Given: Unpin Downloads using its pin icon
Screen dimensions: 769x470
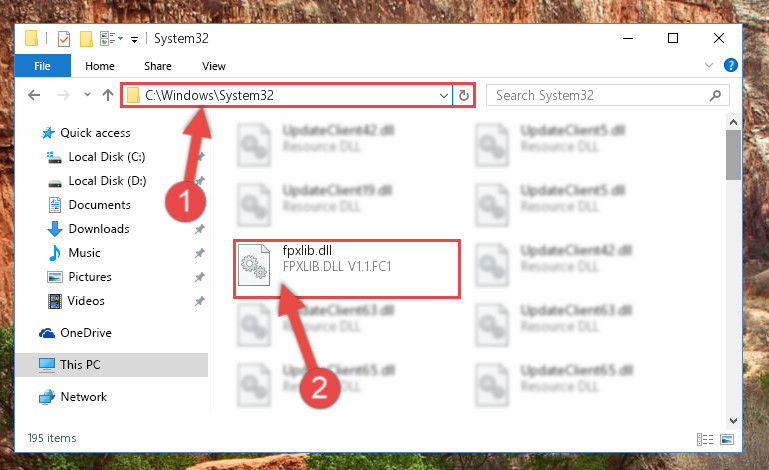Looking at the screenshot, I should click(x=200, y=229).
